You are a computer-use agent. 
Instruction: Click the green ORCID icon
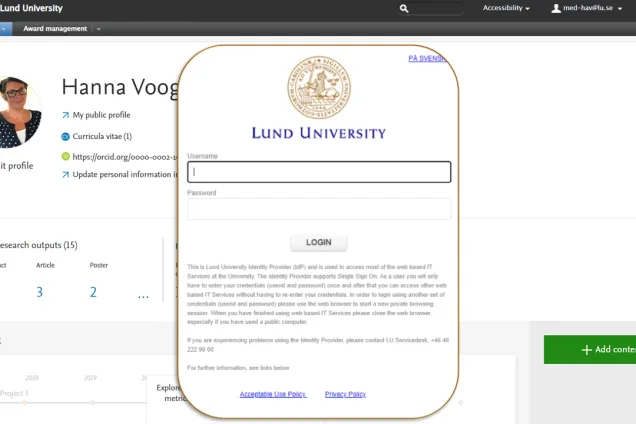tap(65, 156)
